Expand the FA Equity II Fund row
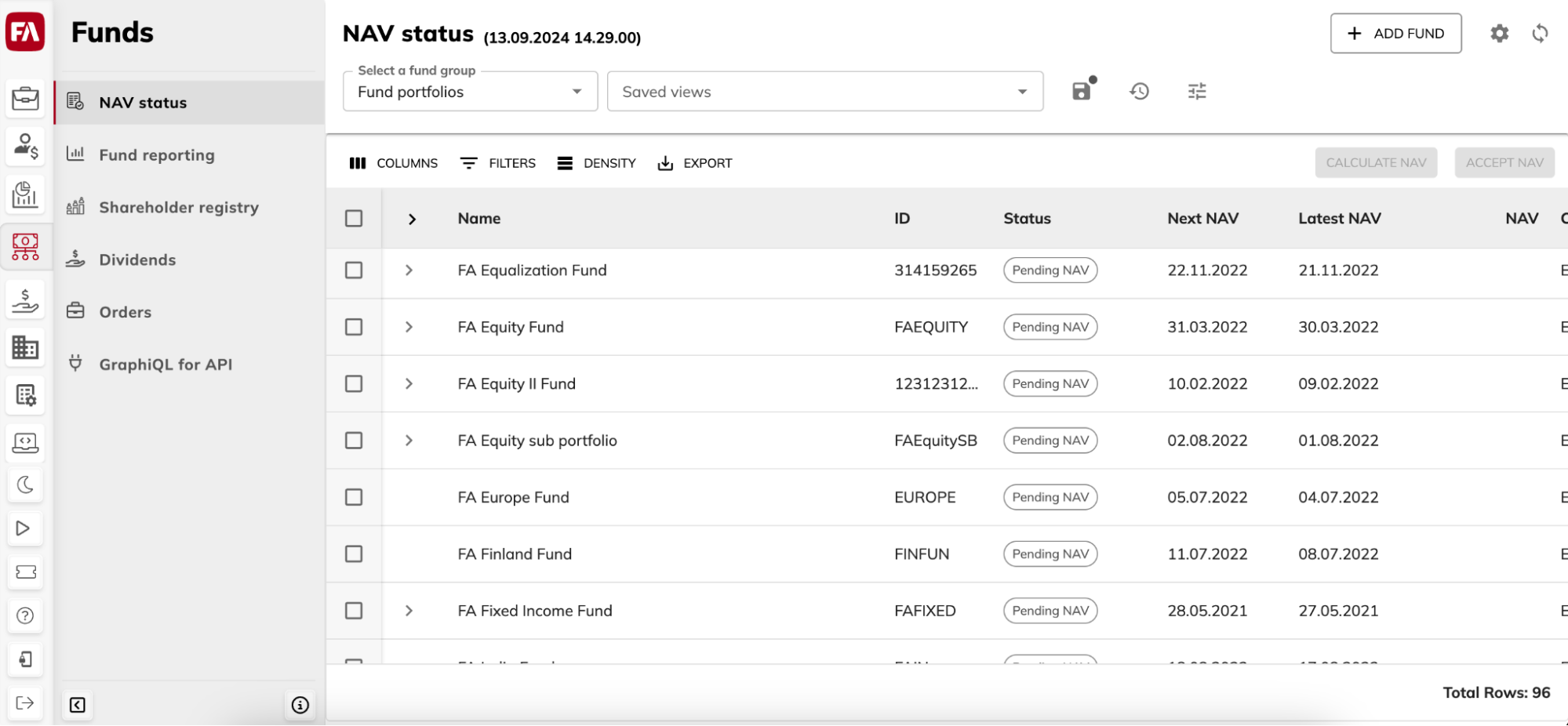The width and height of the screenshot is (1568, 726). [x=409, y=384]
